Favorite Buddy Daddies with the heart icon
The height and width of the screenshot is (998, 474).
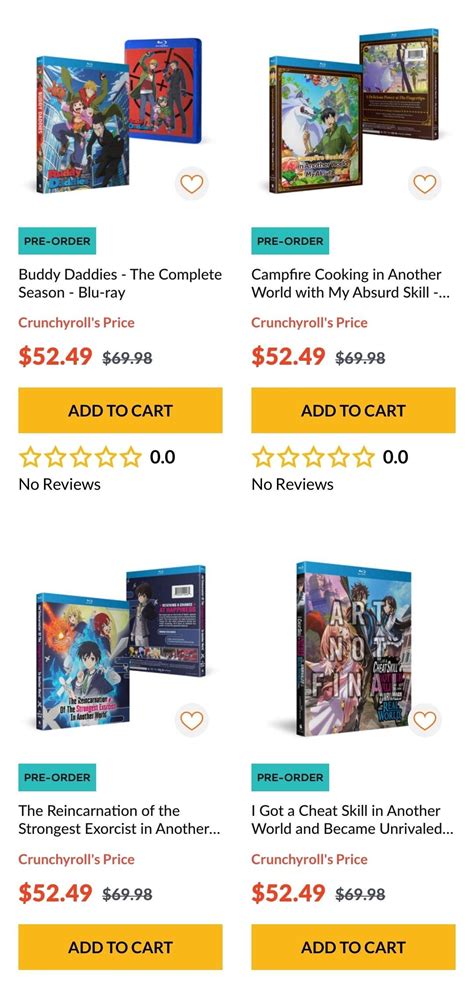pyautogui.click(x=192, y=184)
